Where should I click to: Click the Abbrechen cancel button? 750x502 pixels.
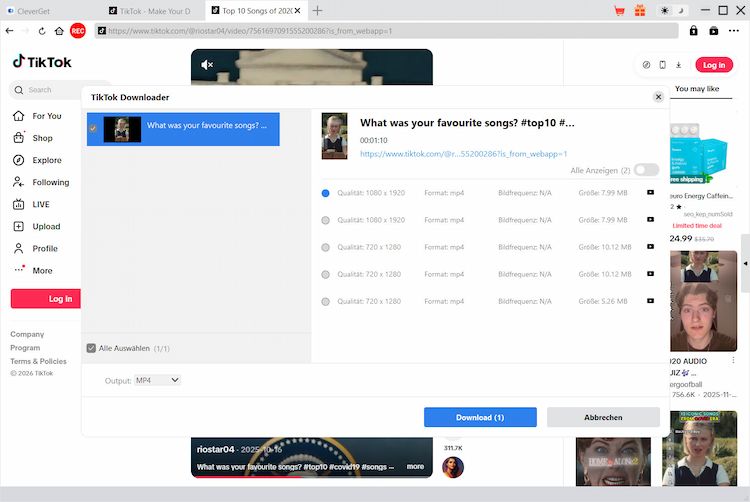click(603, 417)
